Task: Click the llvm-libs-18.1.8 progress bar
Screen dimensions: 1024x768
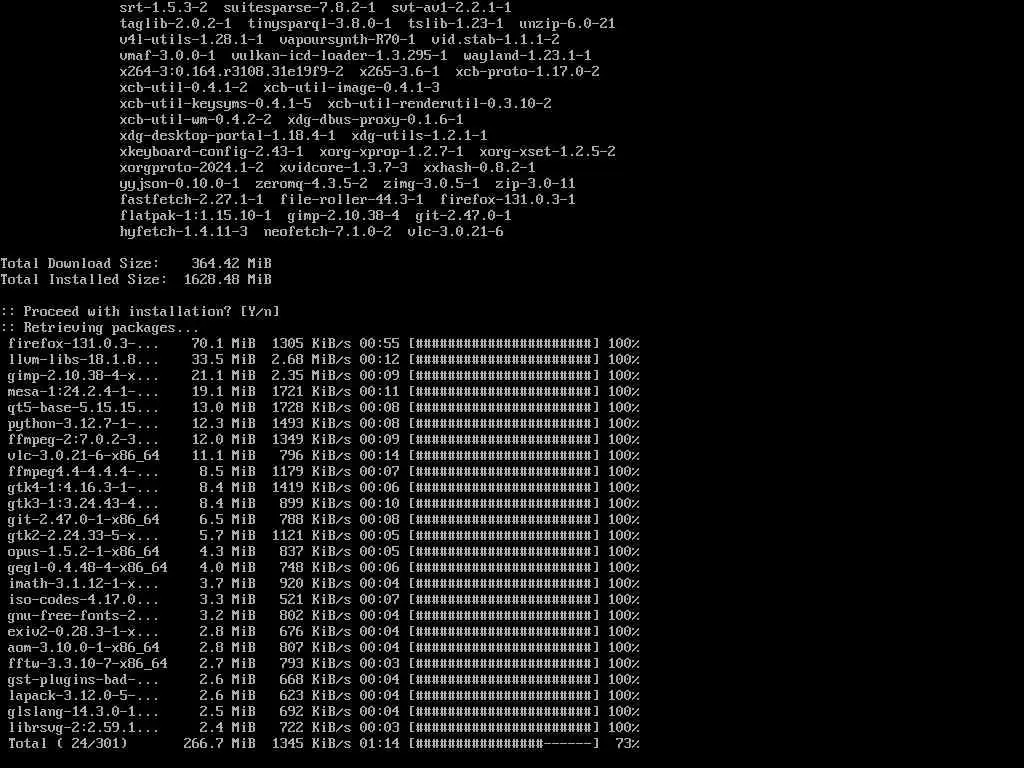Action: click(504, 359)
